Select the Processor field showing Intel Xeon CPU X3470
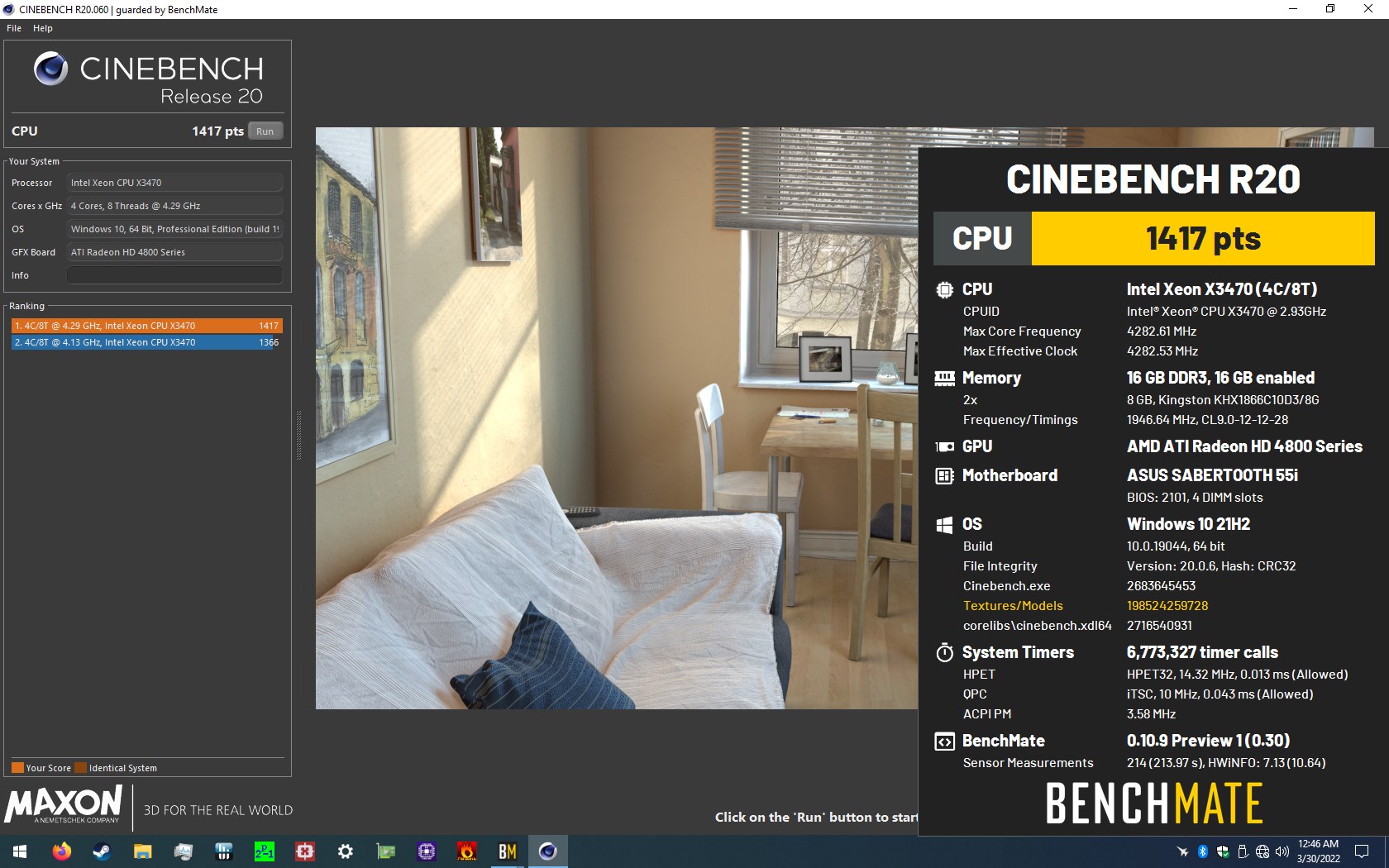This screenshot has width=1389, height=868. (174, 183)
